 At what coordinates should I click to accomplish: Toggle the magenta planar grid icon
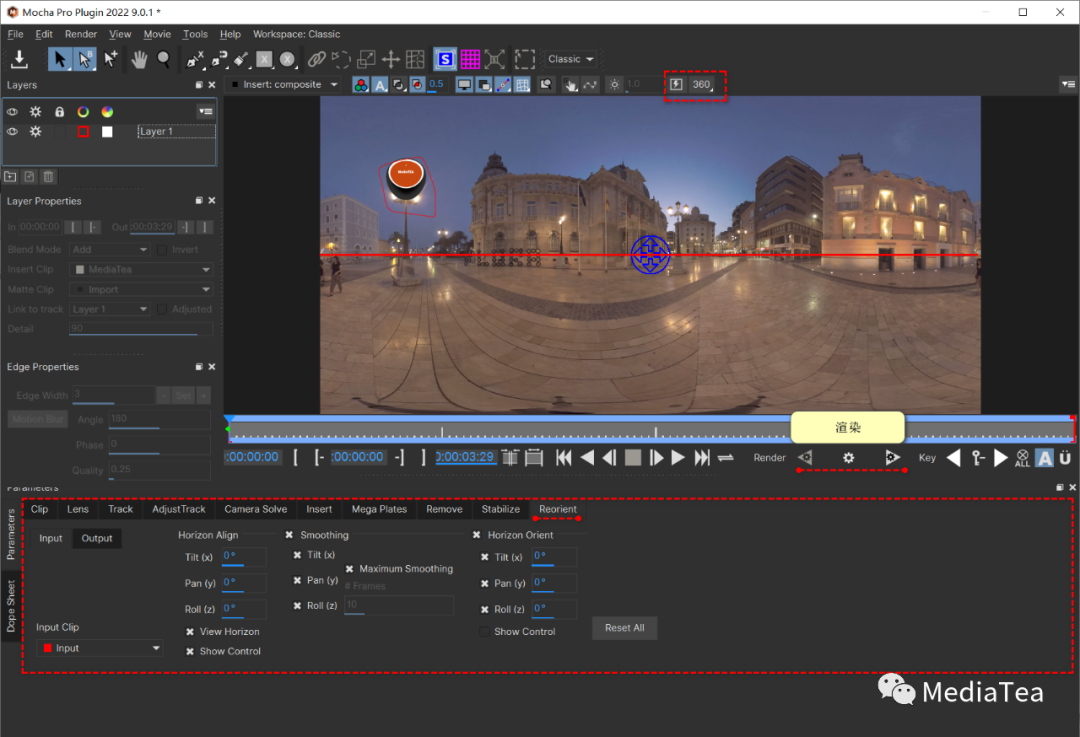pyautogui.click(x=470, y=59)
